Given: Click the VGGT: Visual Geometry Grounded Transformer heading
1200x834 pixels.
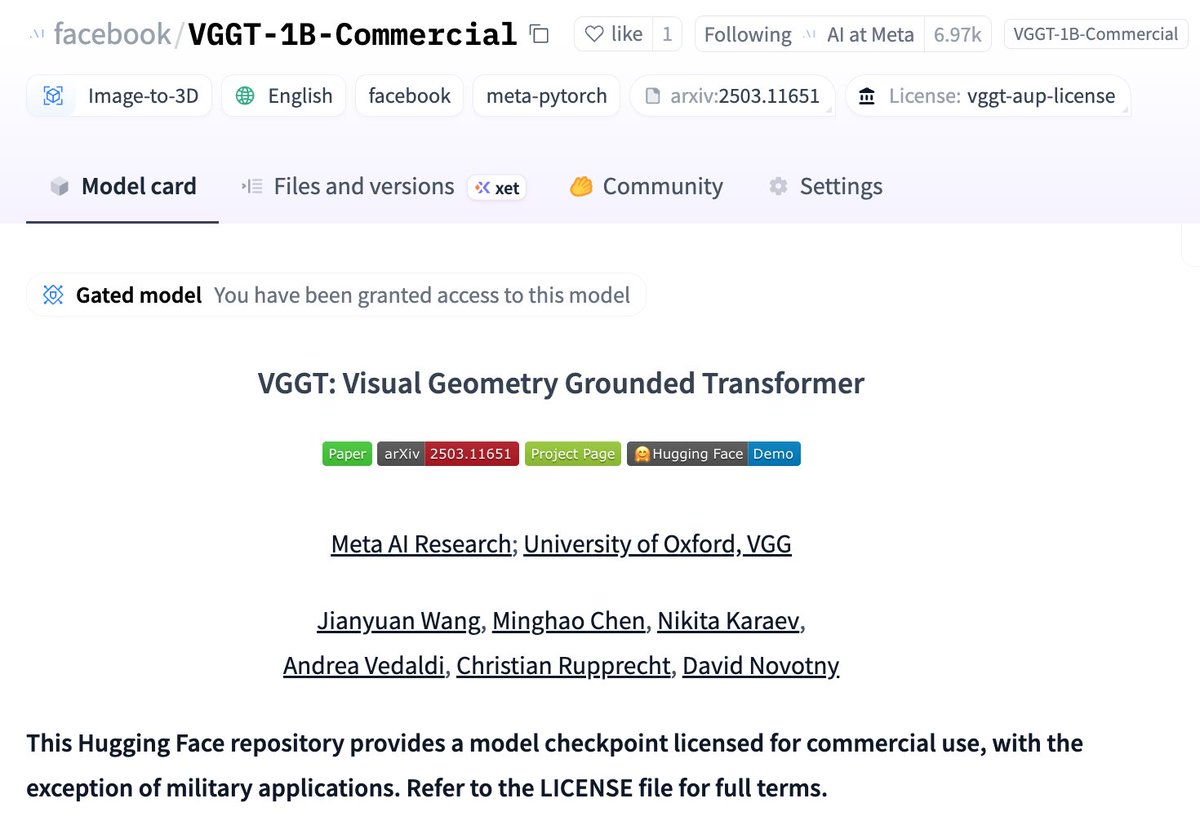Looking at the screenshot, I should (x=561, y=383).
